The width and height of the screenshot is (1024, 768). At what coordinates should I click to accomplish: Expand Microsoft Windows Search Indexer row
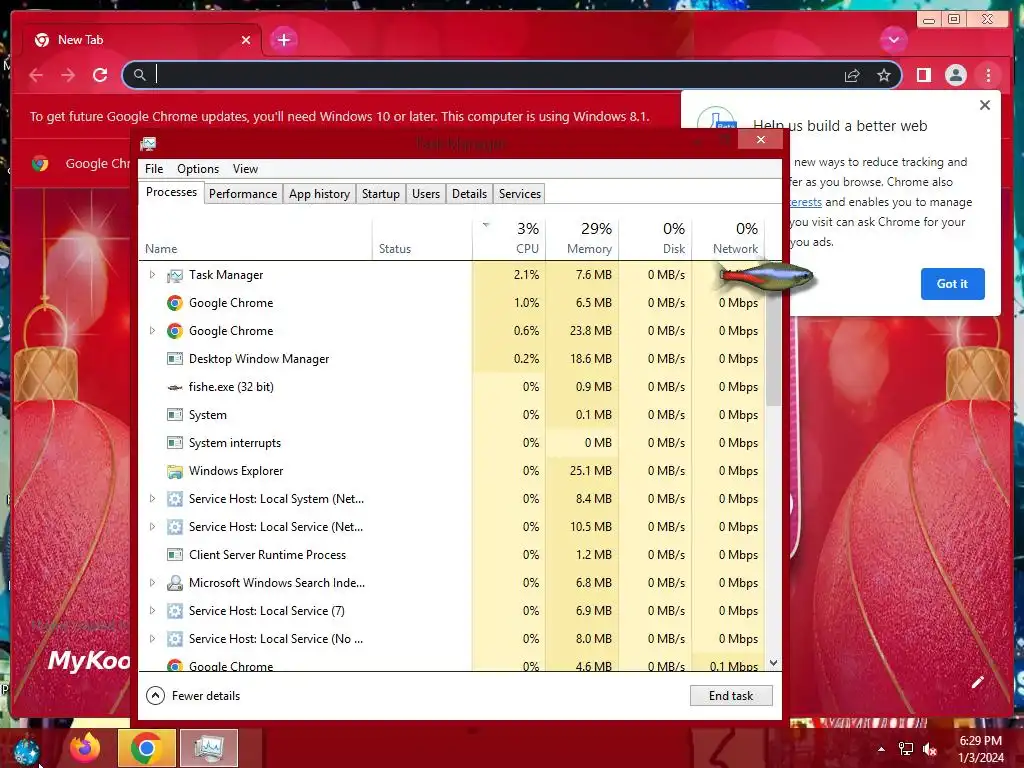coord(152,583)
